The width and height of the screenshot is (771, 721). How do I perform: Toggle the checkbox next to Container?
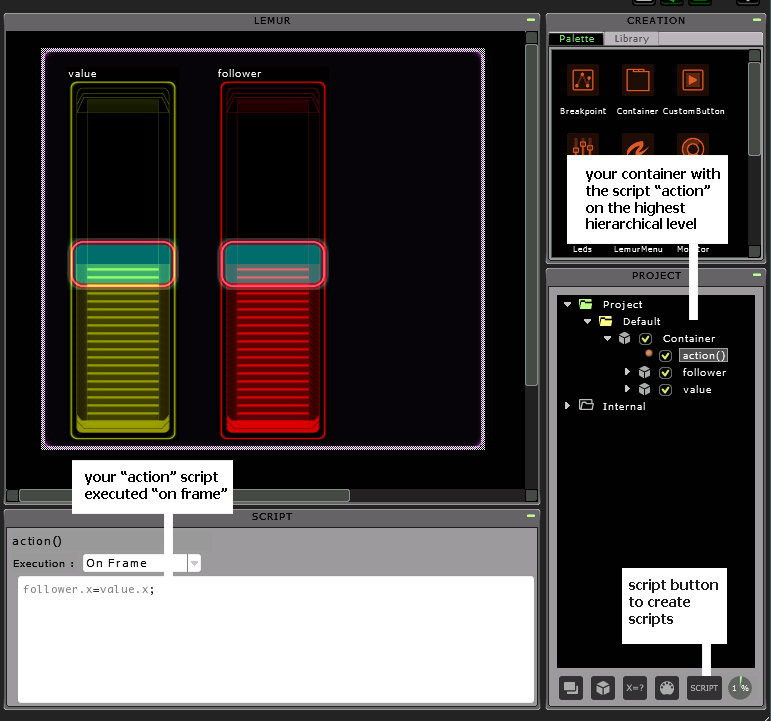click(646, 339)
